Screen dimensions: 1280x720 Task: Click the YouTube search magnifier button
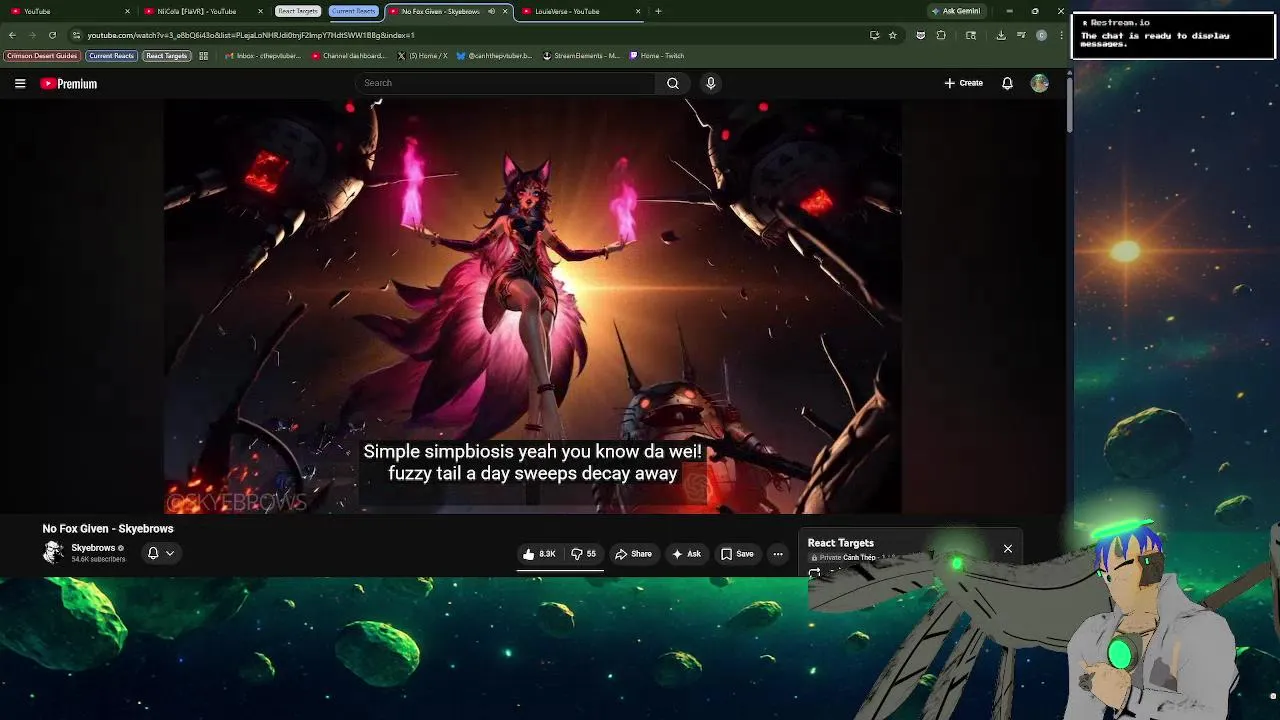(673, 83)
